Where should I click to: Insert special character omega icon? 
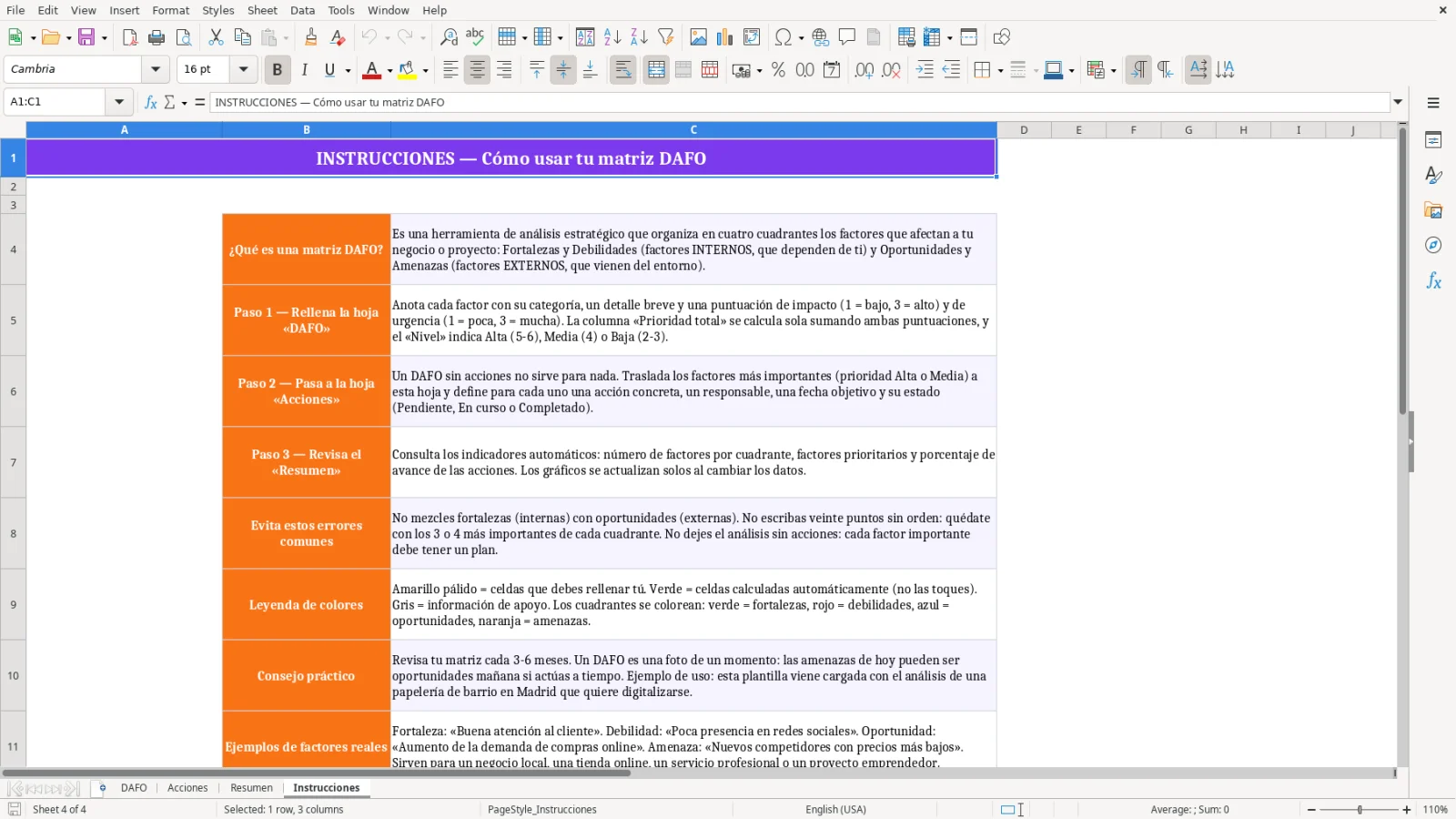point(783,37)
